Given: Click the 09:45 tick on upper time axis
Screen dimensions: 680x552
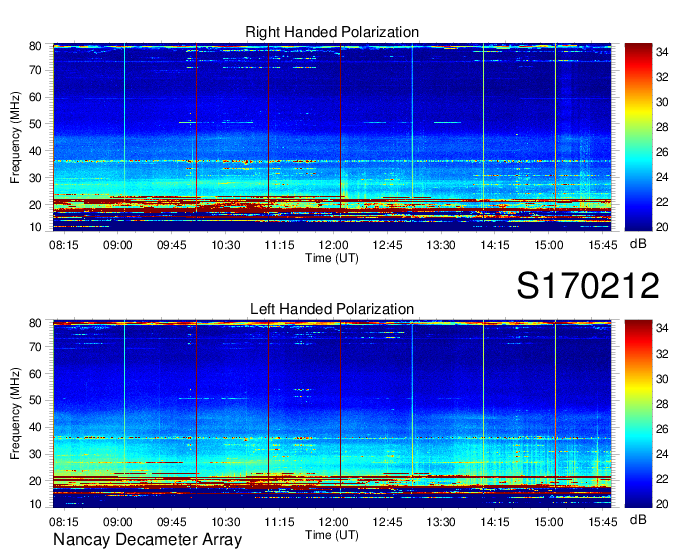Looking at the screenshot, I should click(172, 245).
